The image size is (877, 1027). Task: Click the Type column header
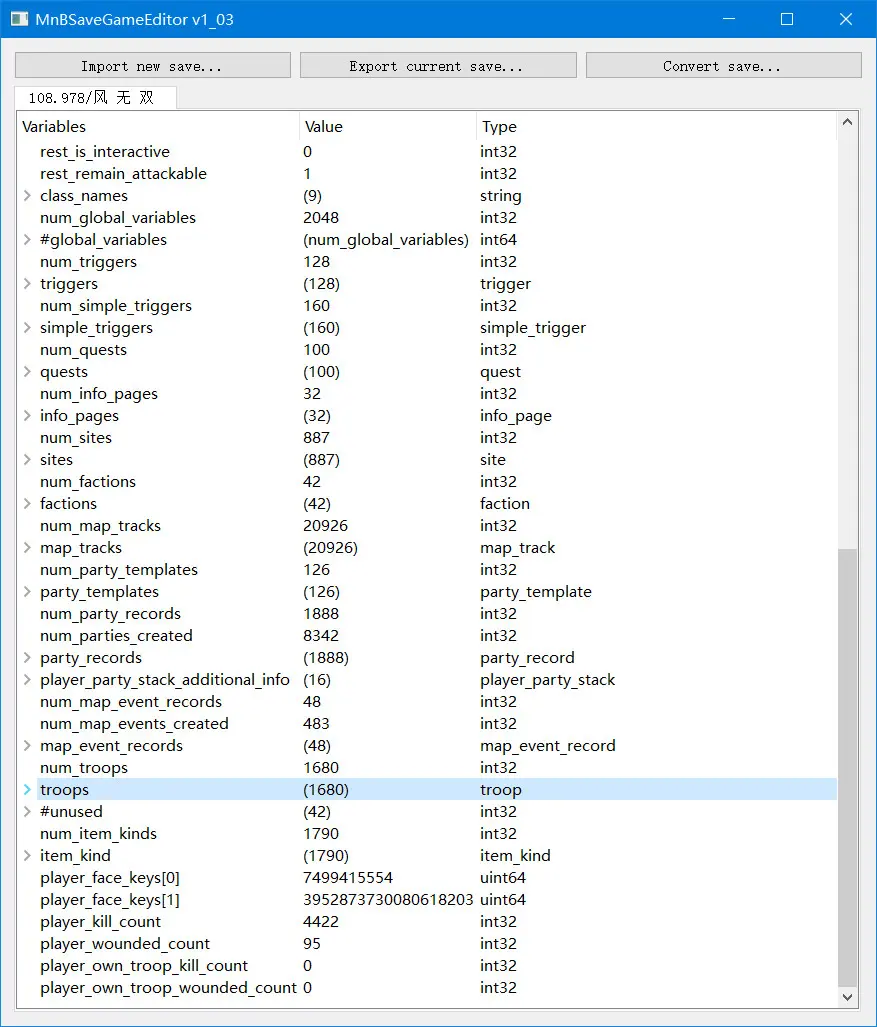point(656,126)
